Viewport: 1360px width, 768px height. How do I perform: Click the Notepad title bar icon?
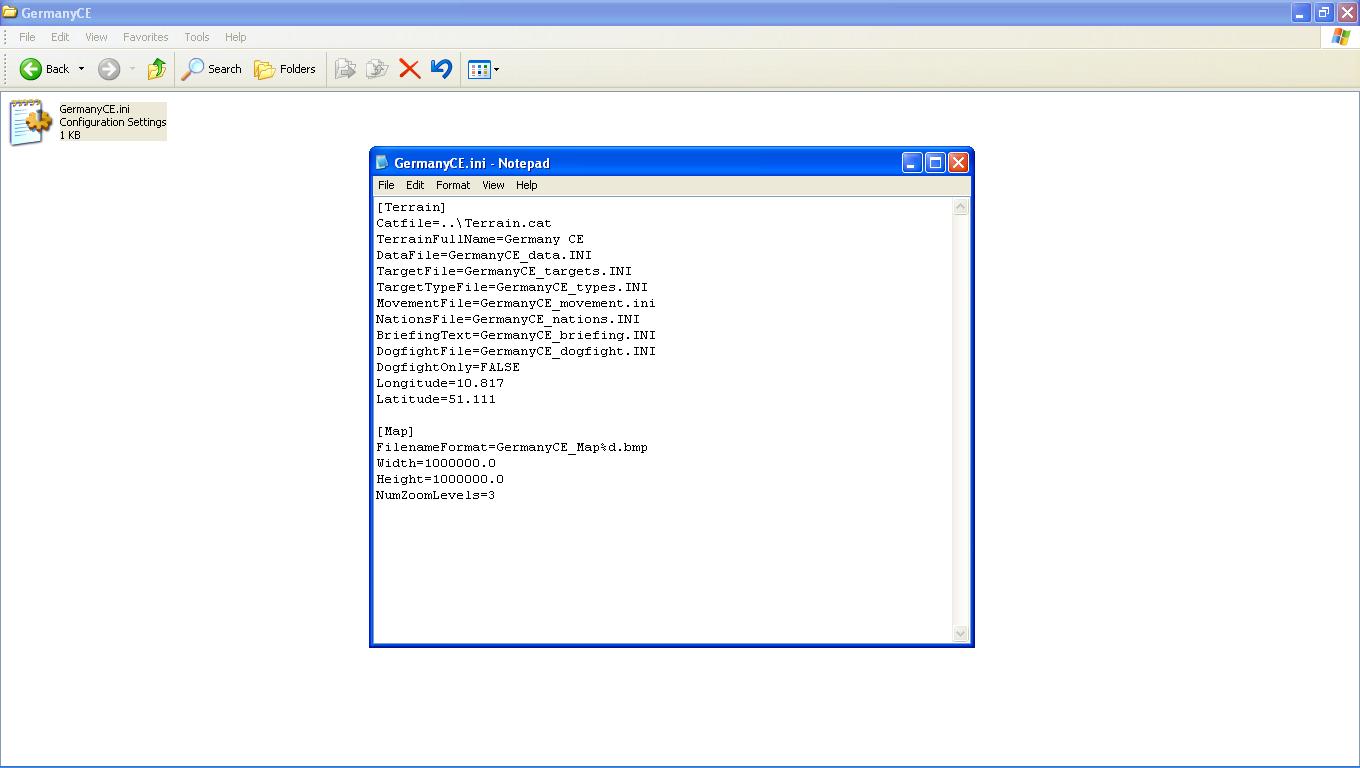tap(382, 163)
